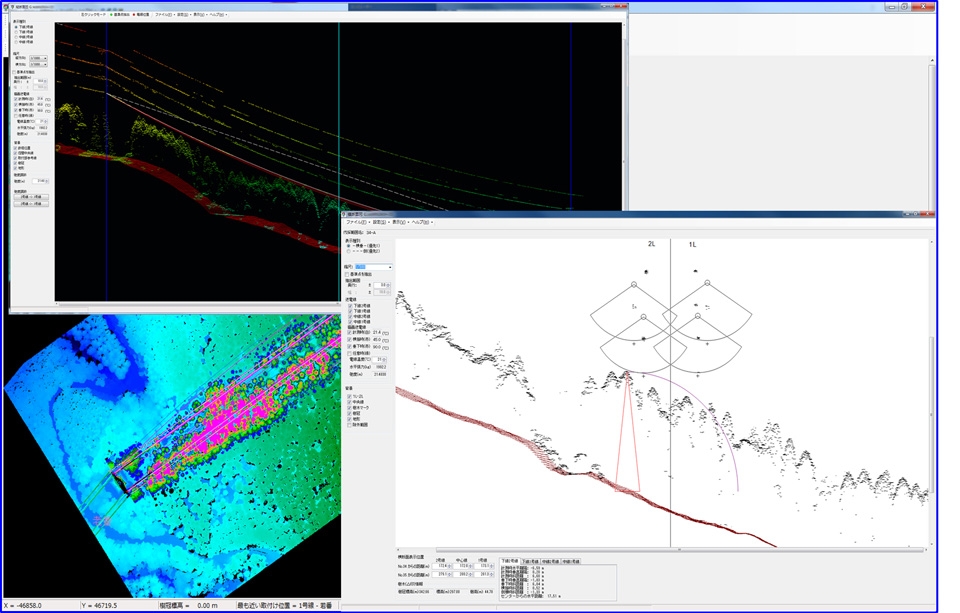This screenshot has height=613, width=960.
Task: Switch to second wire tab in bottom info panel
Action: pos(530,561)
